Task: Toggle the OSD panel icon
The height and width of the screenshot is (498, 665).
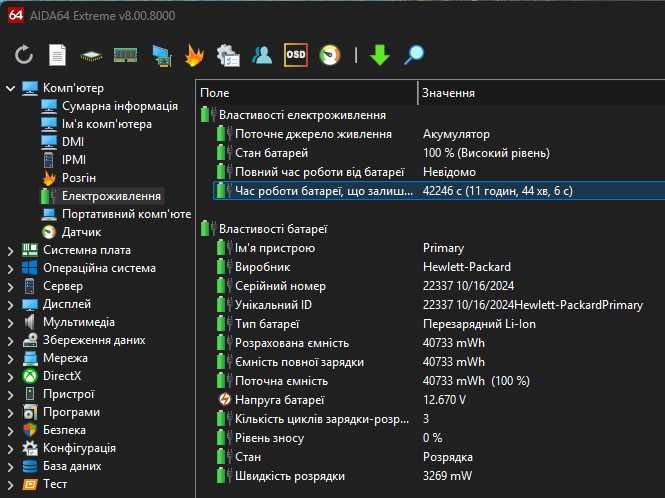Action: [296, 55]
